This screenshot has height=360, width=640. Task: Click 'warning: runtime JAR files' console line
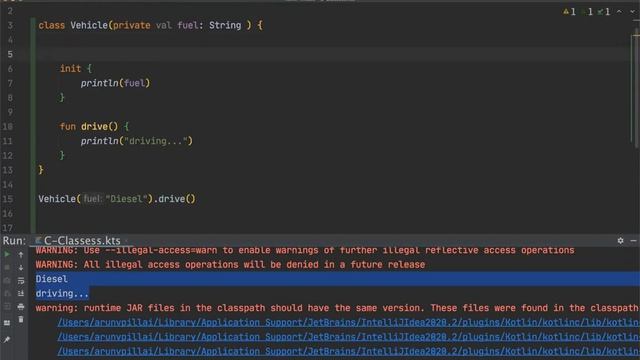(x=337, y=308)
